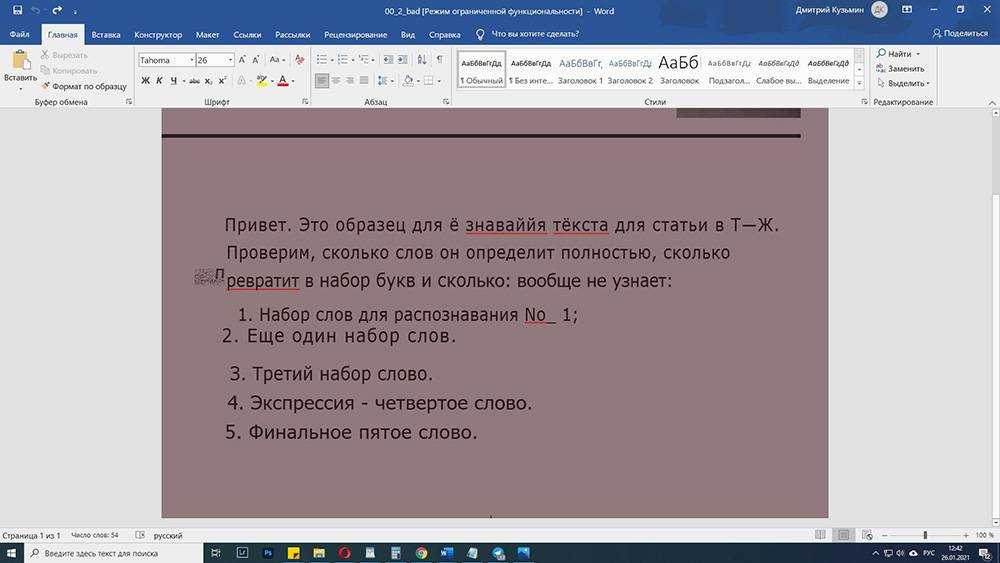Click the Save icon in quick access toolbar

pyautogui.click(x=18, y=10)
